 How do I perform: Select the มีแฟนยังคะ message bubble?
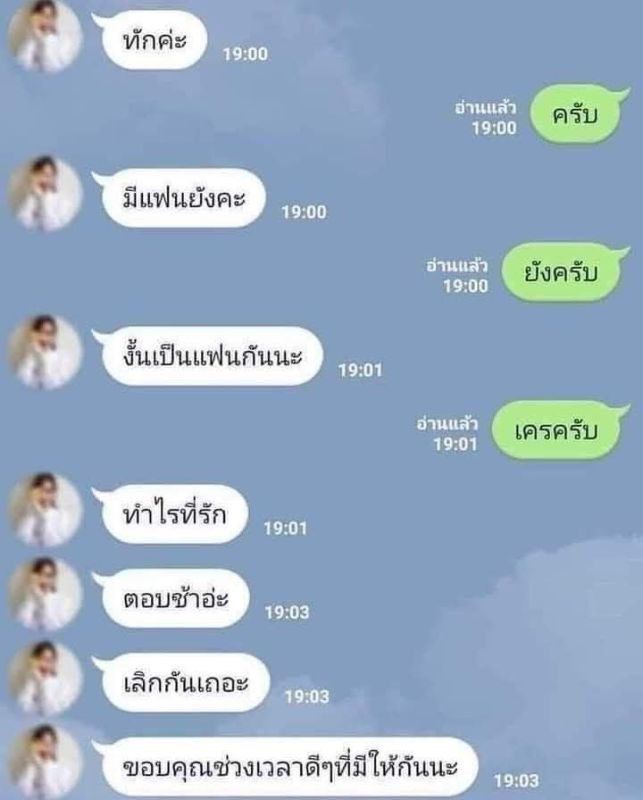[184, 198]
